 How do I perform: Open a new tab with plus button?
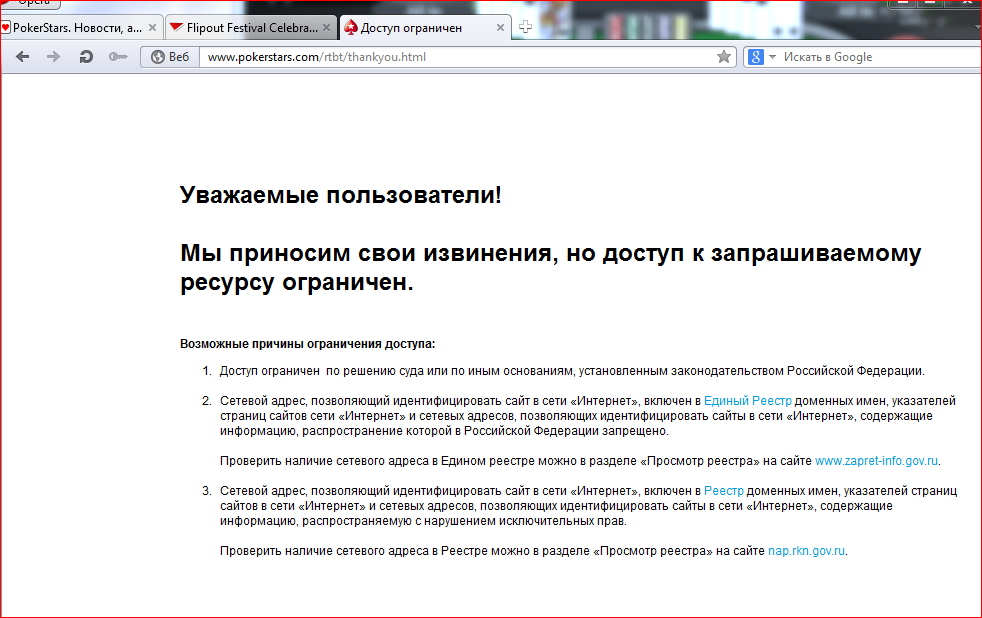(525, 27)
